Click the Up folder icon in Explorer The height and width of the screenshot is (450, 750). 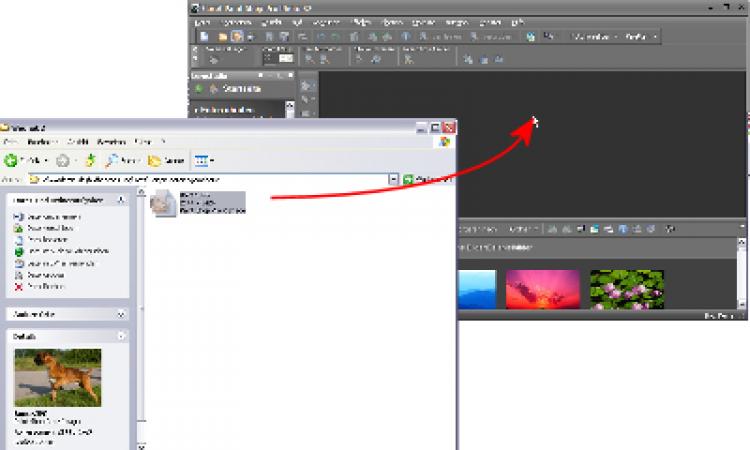pos(90,160)
